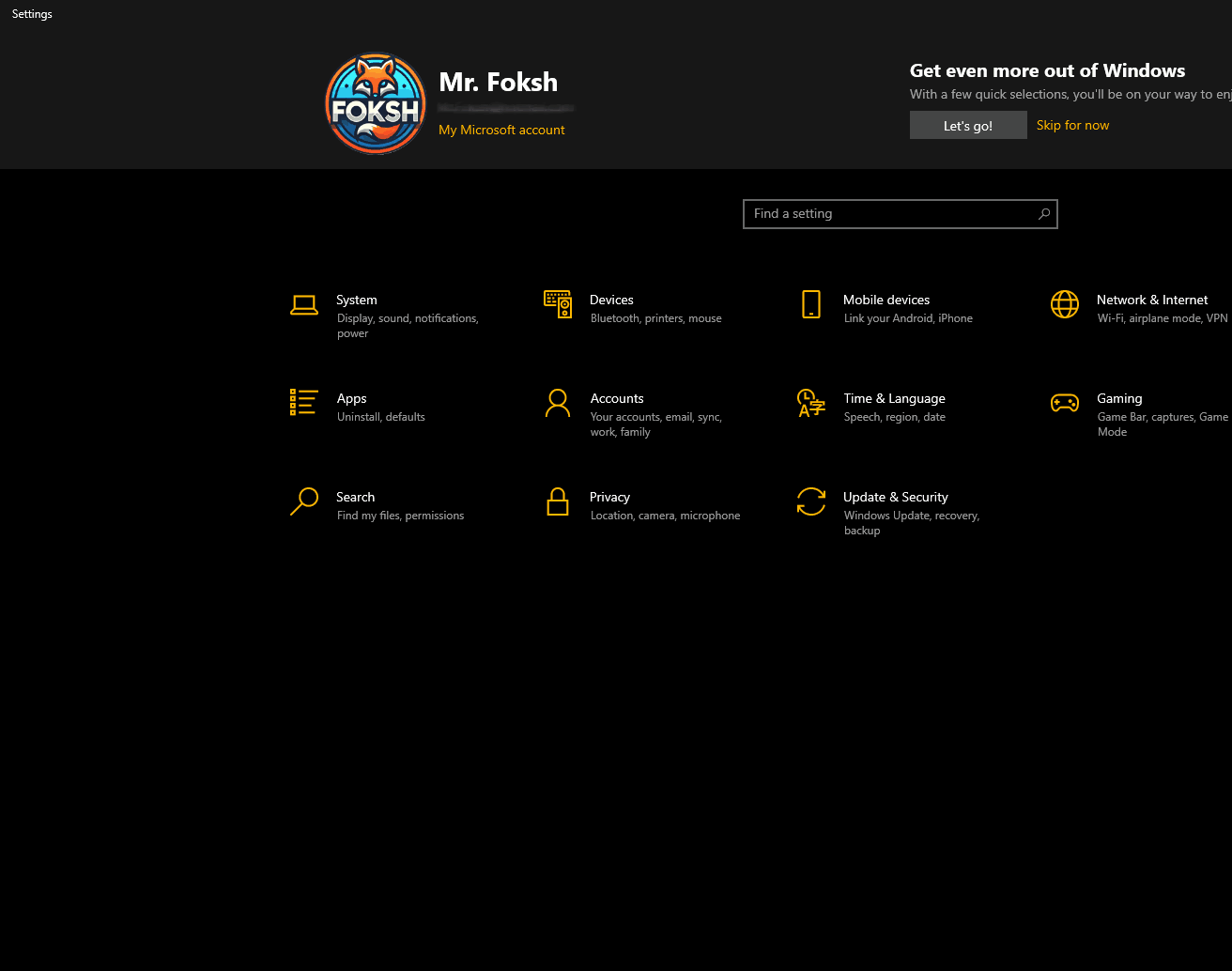The image size is (1232, 971).
Task: Click the Search magnifier category icon
Action: (x=304, y=501)
